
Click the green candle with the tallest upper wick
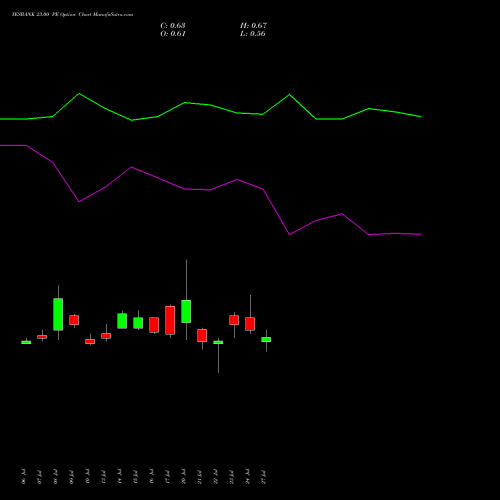pyautogui.click(x=186, y=311)
